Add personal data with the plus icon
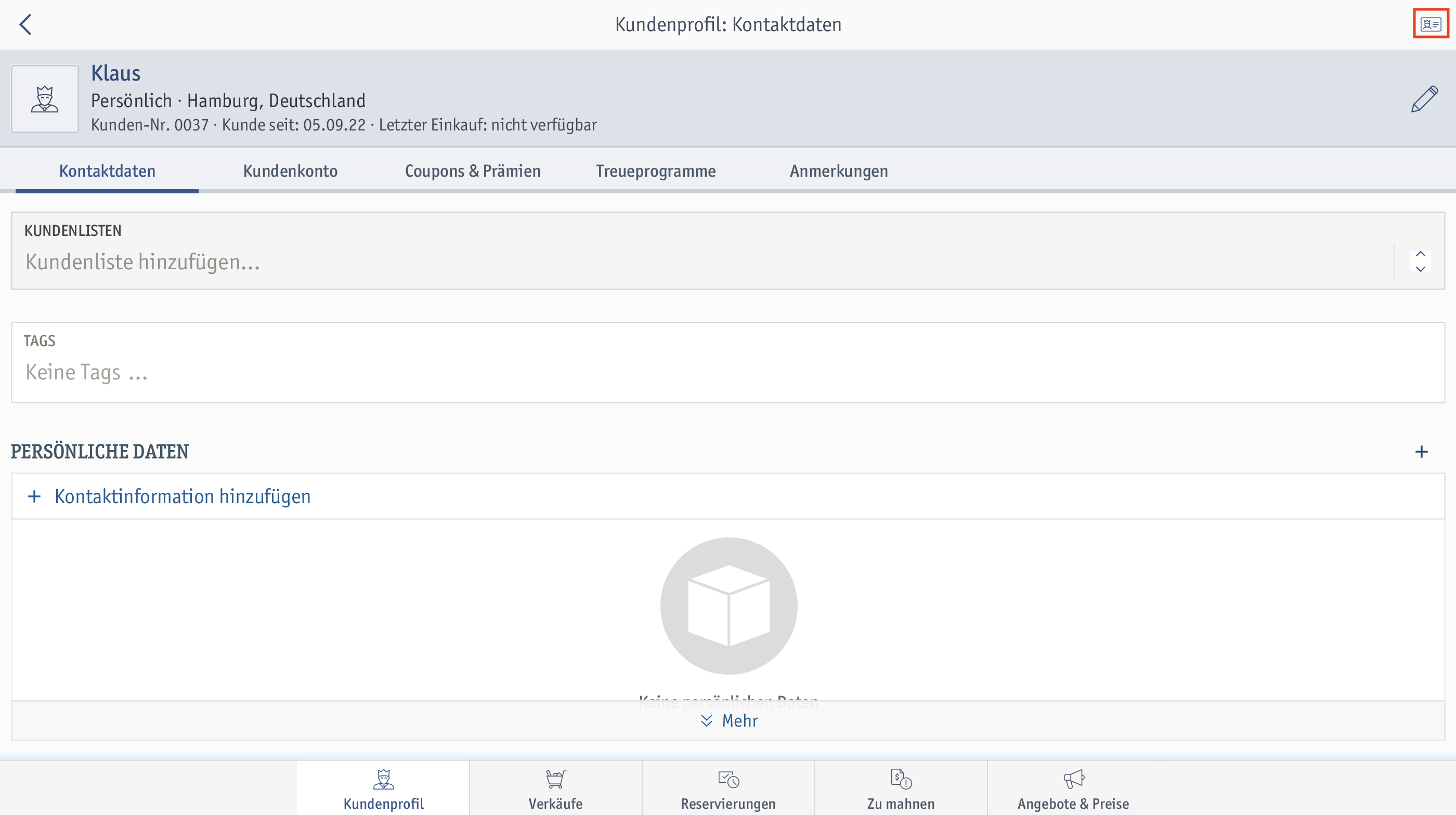This screenshot has width=1456, height=815. pyautogui.click(x=1421, y=451)
